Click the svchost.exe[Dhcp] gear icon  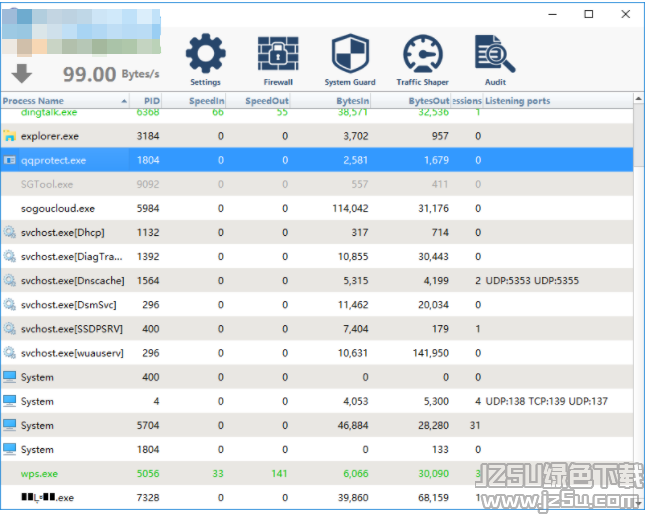pyautogui.click(x=10, y=233)
